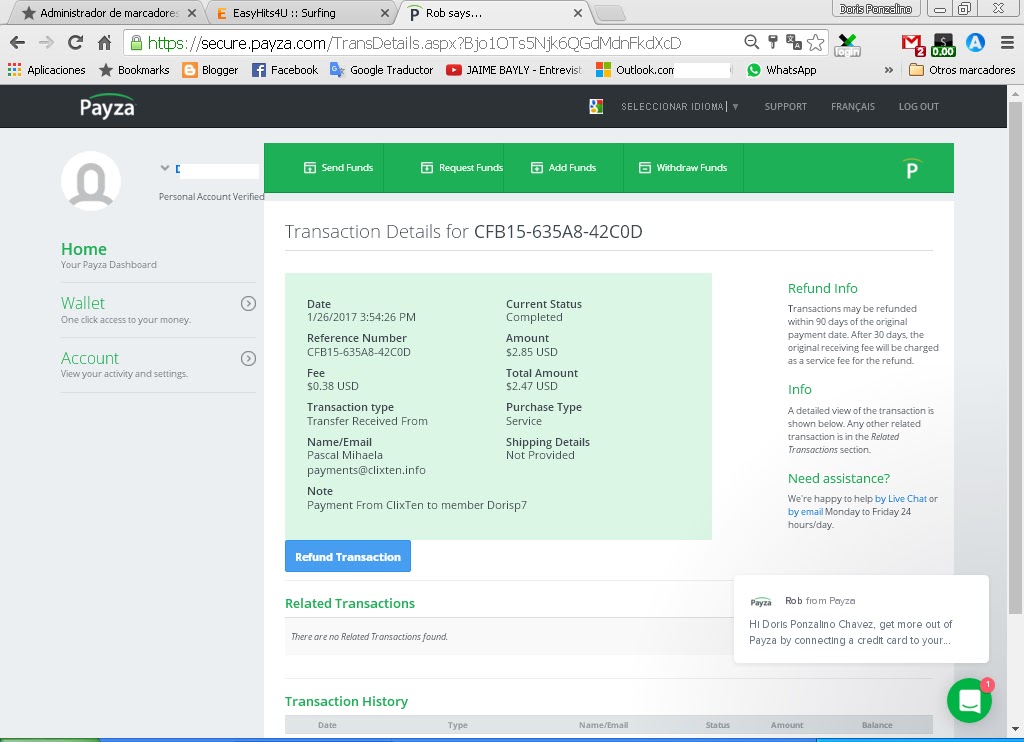1024x742 pixels.
Task: Click the Payza logo in the header
Action: [107, 107]
